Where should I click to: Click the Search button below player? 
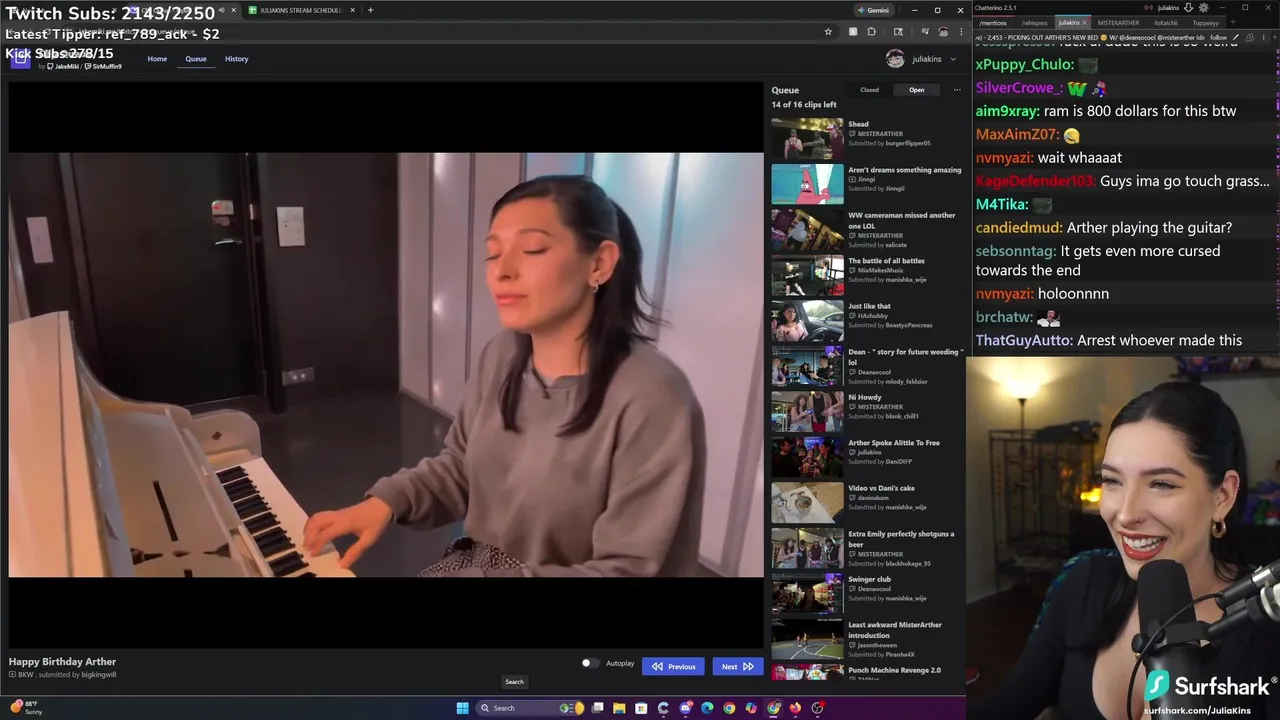(514, 682)
